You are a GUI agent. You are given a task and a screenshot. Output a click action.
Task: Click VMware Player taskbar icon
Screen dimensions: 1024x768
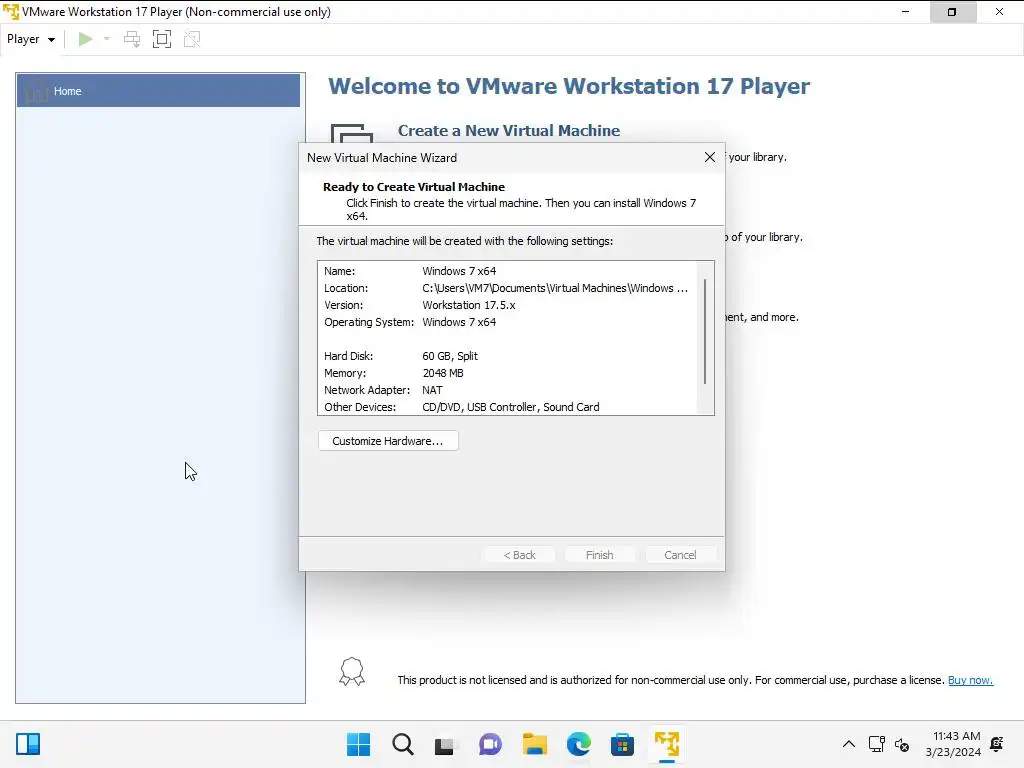pos(667,744)
